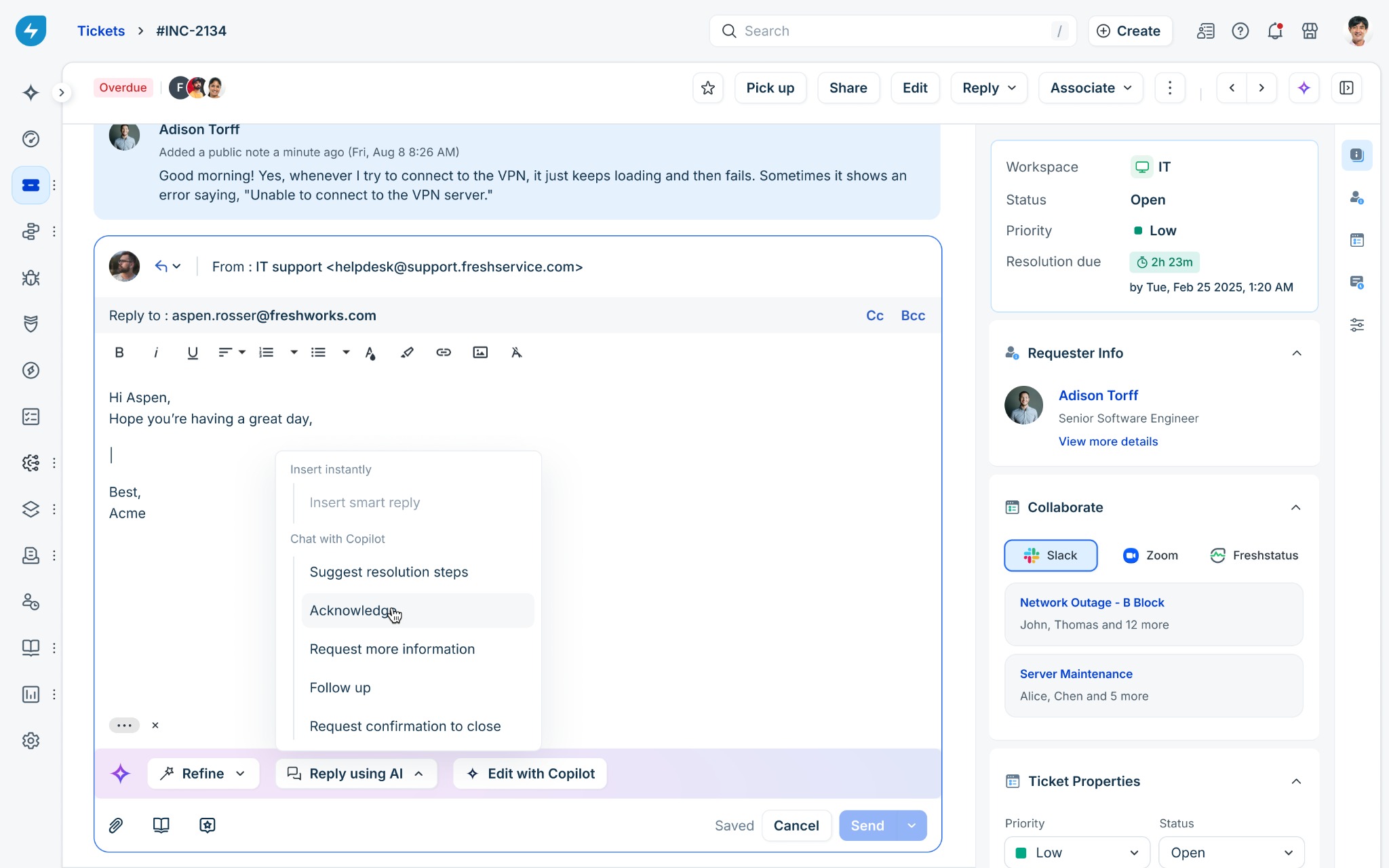Select the Freshstatus collaboration option
The image size is (1389, 868).
click(x=1254, y=555)
